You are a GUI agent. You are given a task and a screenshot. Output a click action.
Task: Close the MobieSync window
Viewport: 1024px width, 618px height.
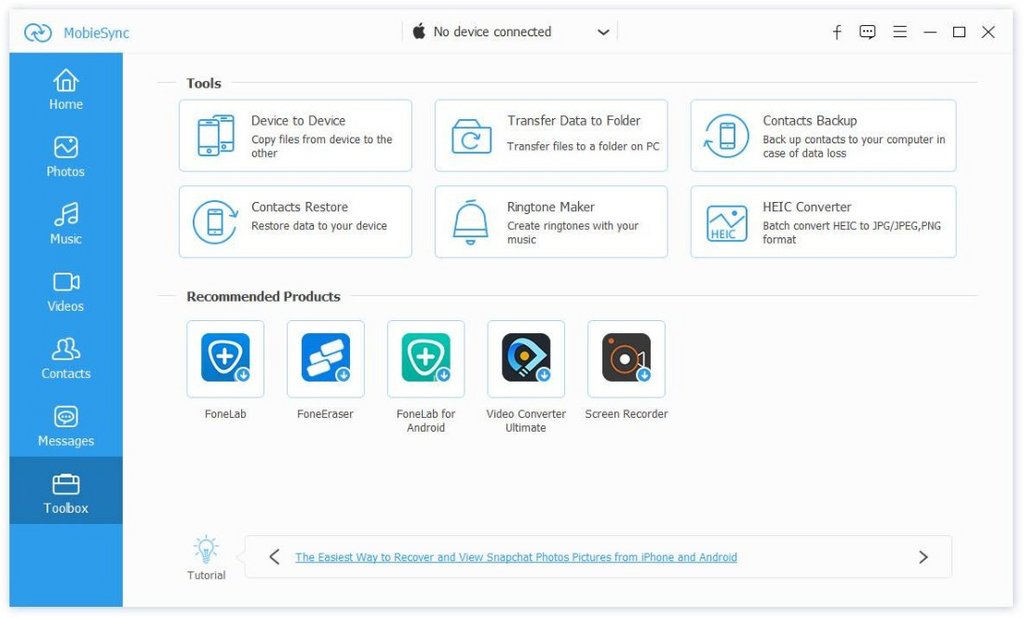(988, 32)
